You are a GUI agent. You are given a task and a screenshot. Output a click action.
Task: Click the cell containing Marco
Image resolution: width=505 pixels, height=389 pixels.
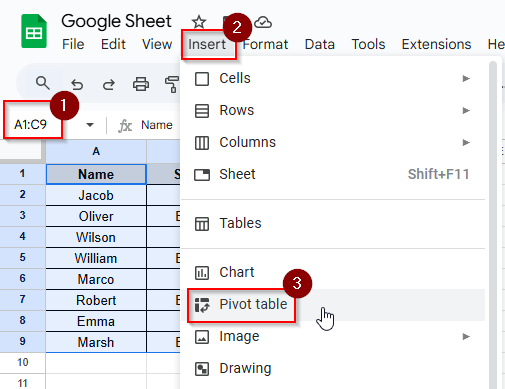click(x=96, y=279)
